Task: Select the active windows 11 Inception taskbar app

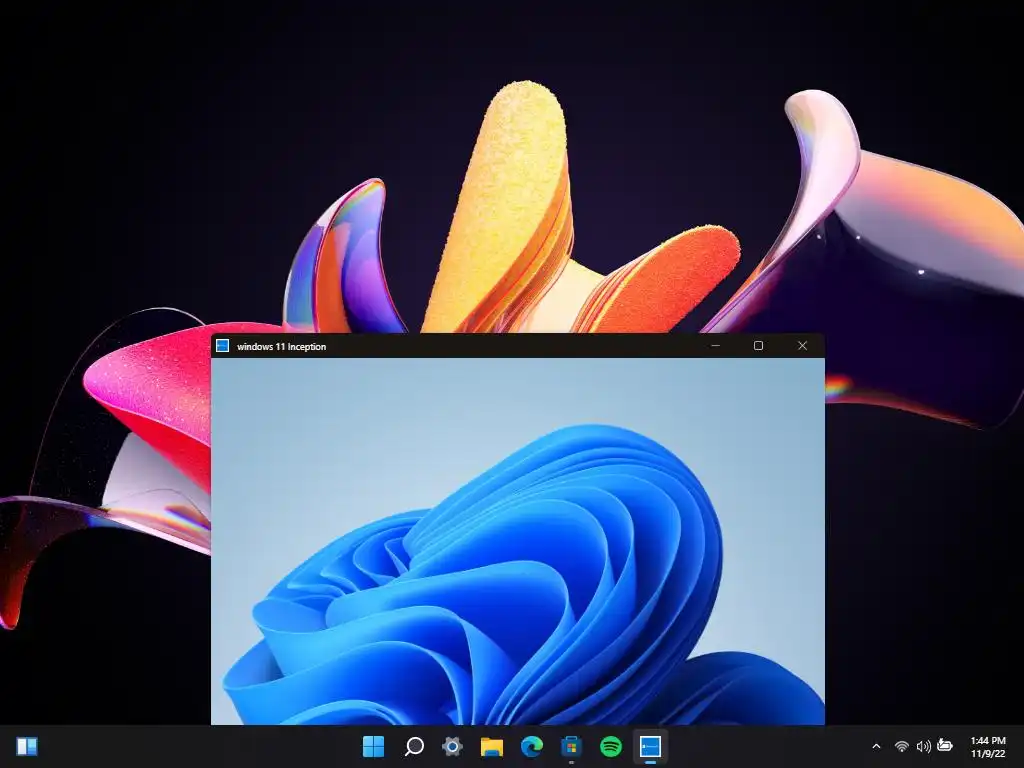Action: pyautogui.click(x=650, y=746)
